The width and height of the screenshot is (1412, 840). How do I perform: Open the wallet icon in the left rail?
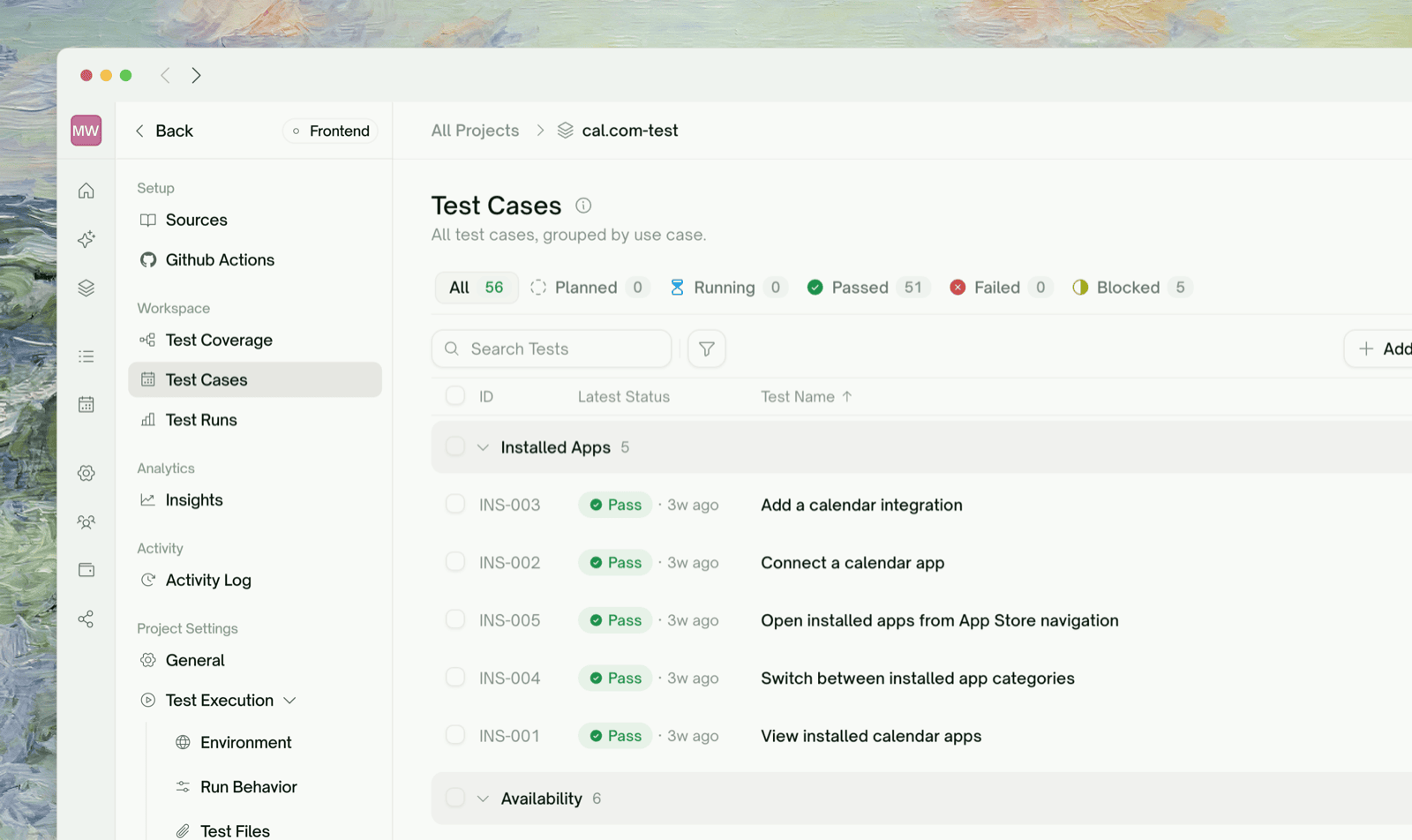86,570
